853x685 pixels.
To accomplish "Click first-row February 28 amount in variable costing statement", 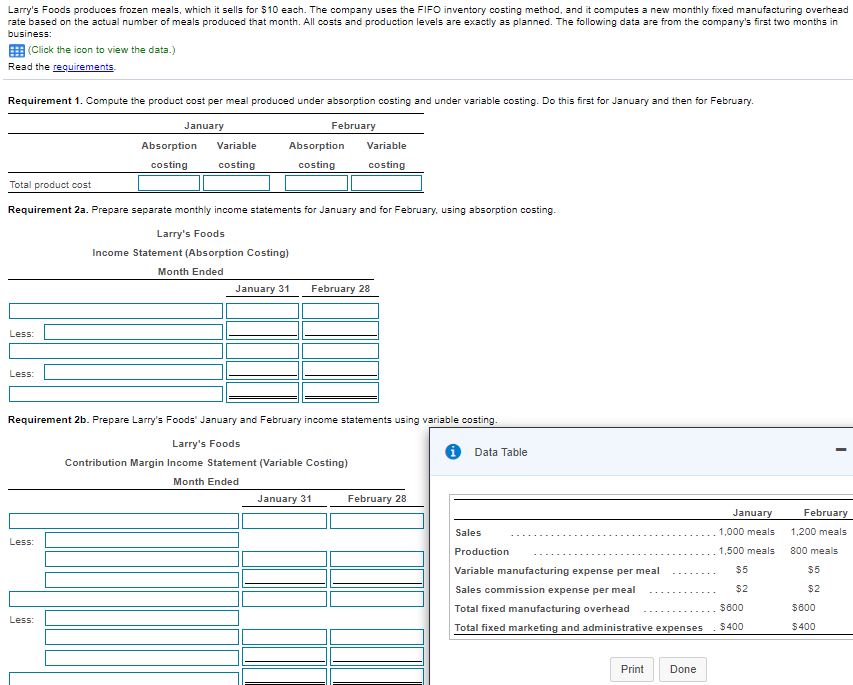I will [x=377, y=521].
